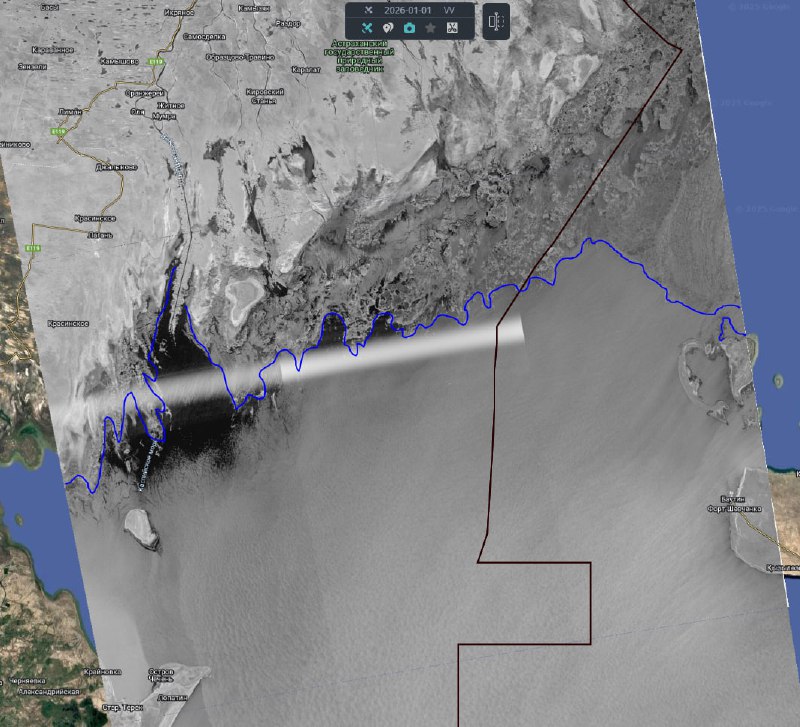Click the teal camera snapshot icon

[x=409, y=28]
